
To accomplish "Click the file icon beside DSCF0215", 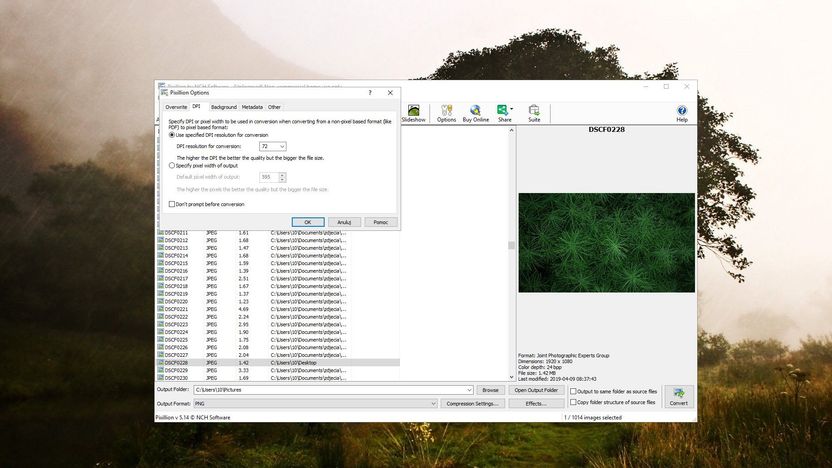I will pos(160,263).
